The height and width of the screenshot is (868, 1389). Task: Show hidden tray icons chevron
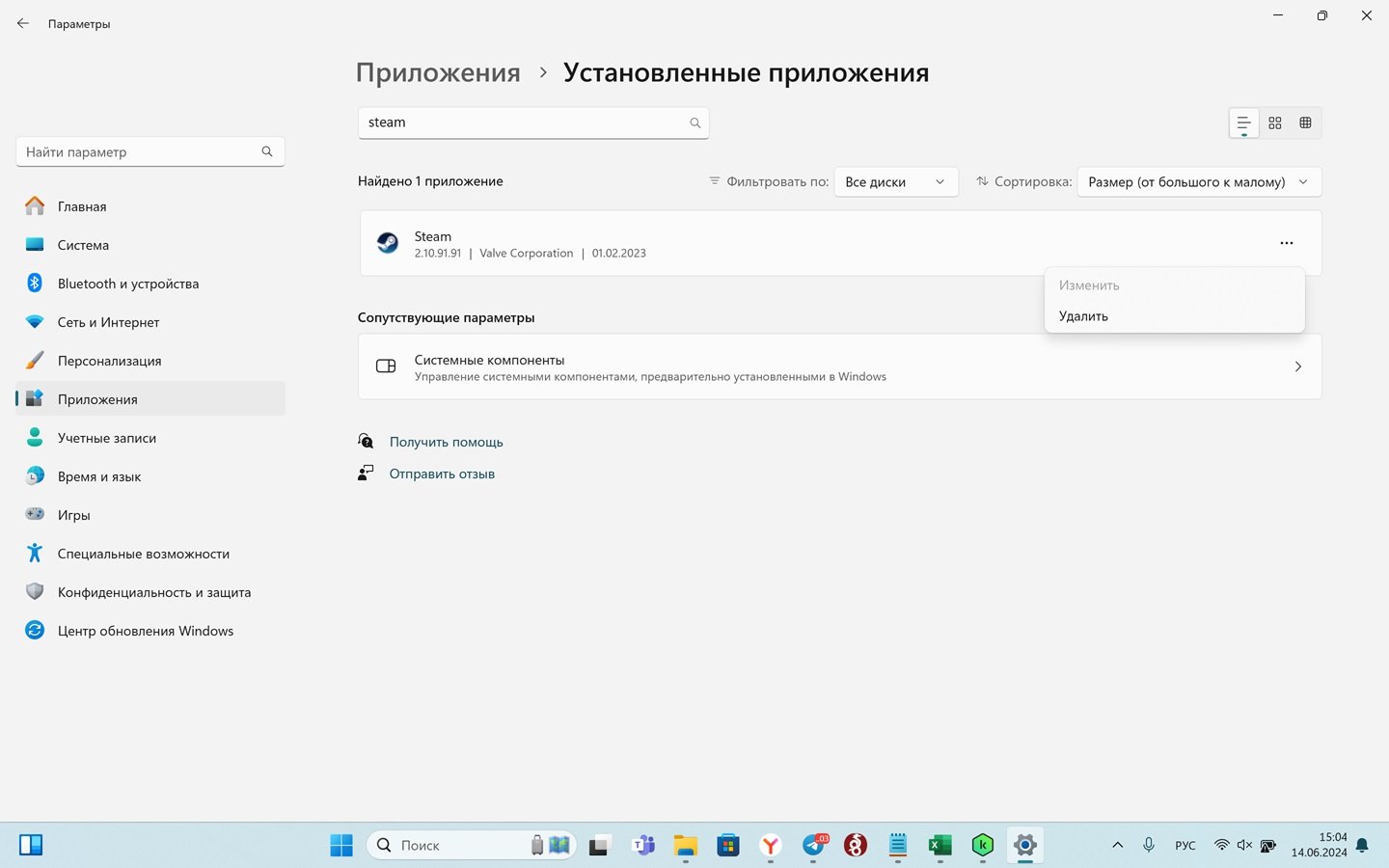tap(1117, 846)
